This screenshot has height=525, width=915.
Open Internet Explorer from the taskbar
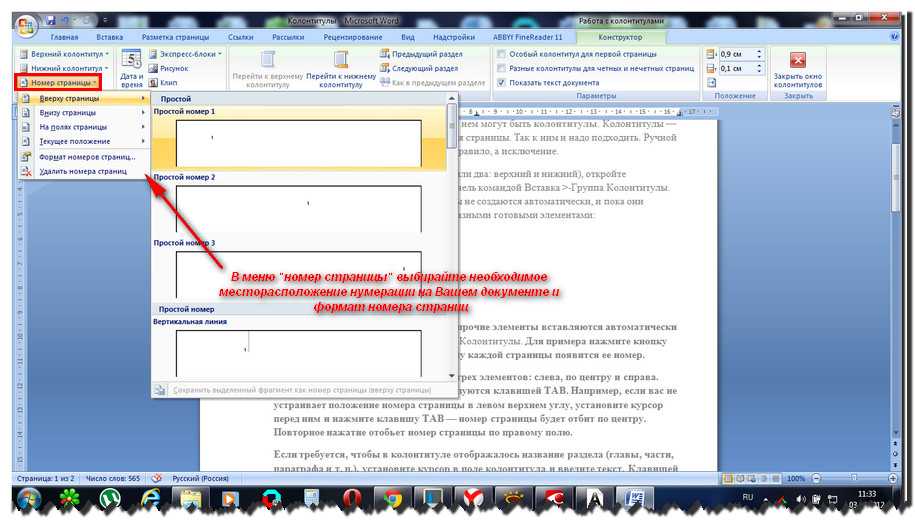coord(150,500)
